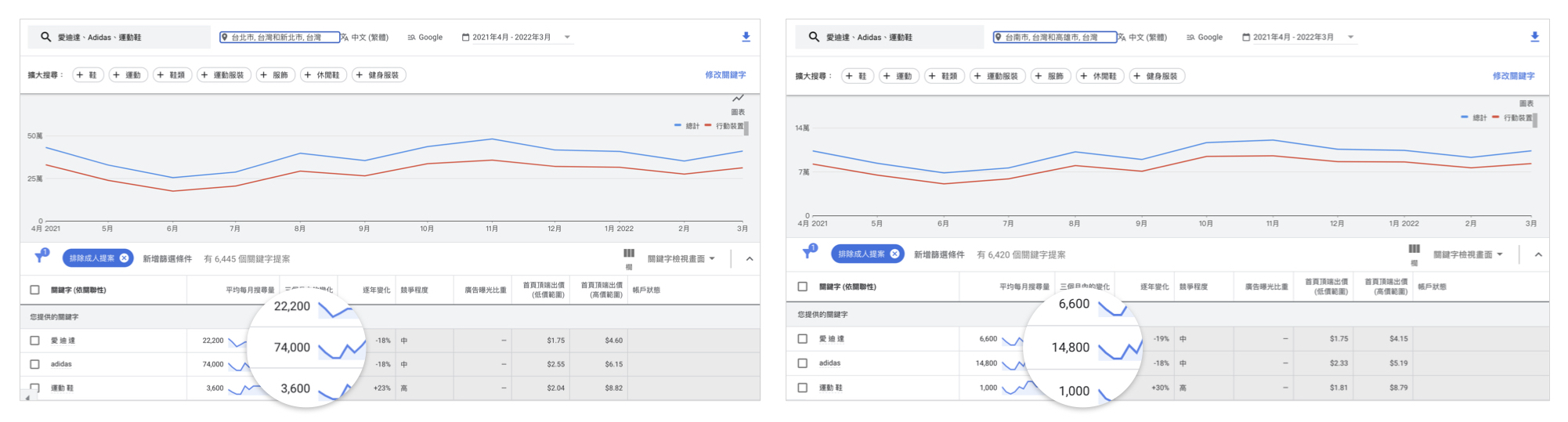Check the 愛迪達 row in Taipei panel
Image resolution: width=1568 pixels, height=422 pixels.
(x=34, y=341)
